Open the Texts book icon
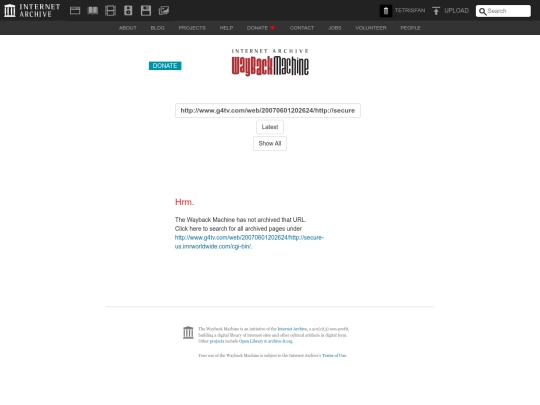 pyautogui.click(x=93, y=11)
